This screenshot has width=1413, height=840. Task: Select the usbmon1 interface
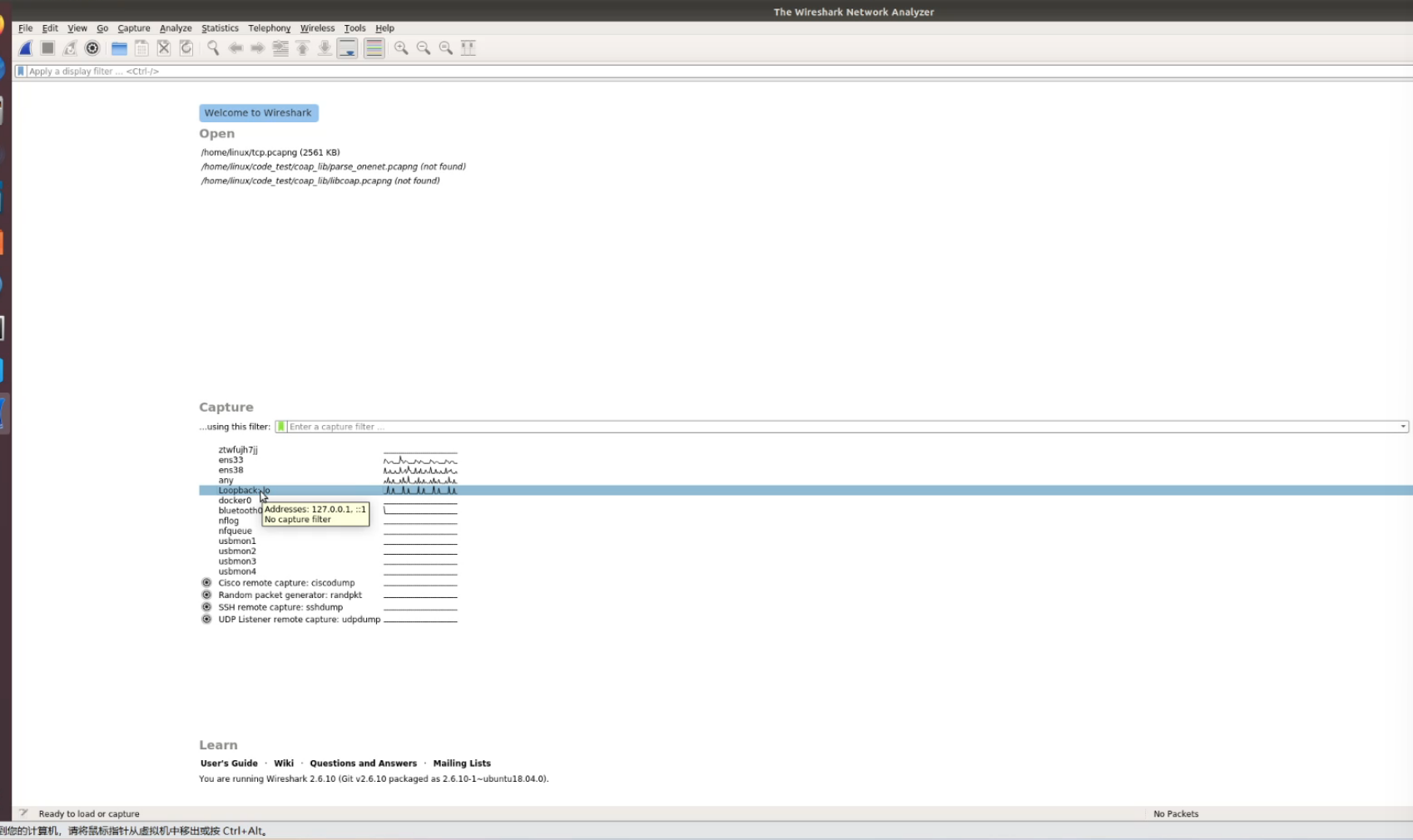tap(237, 541)
